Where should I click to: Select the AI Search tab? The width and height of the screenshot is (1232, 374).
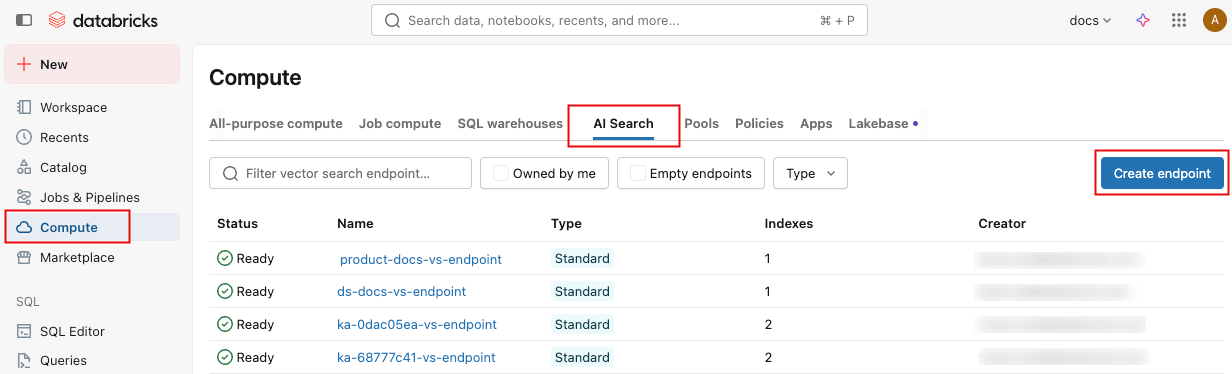coord(623,124)
